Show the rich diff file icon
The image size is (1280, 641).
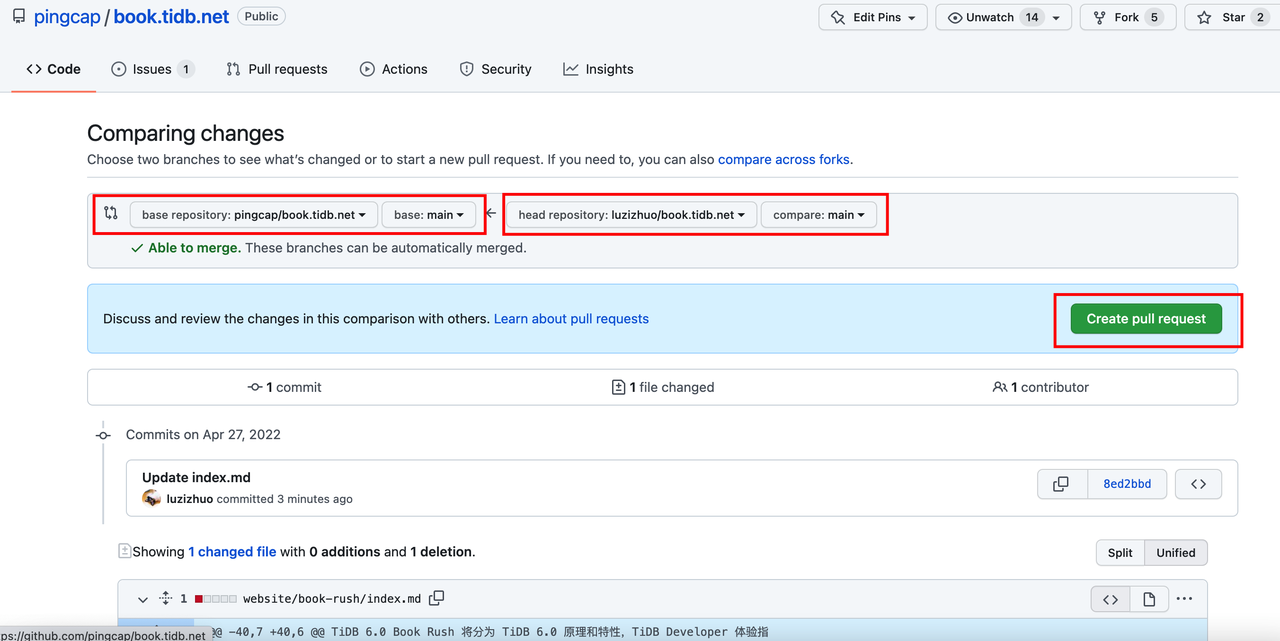tap(1149, 599)
